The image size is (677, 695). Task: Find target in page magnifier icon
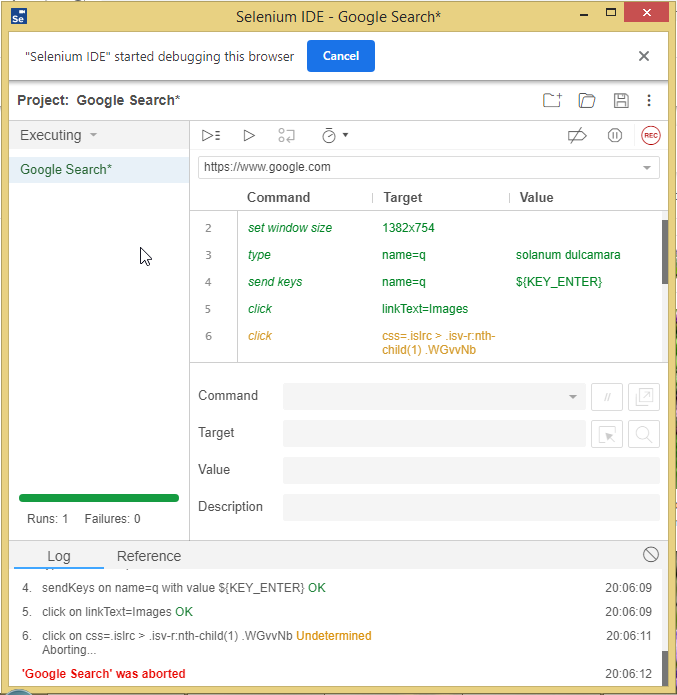[x=644, y=434]
